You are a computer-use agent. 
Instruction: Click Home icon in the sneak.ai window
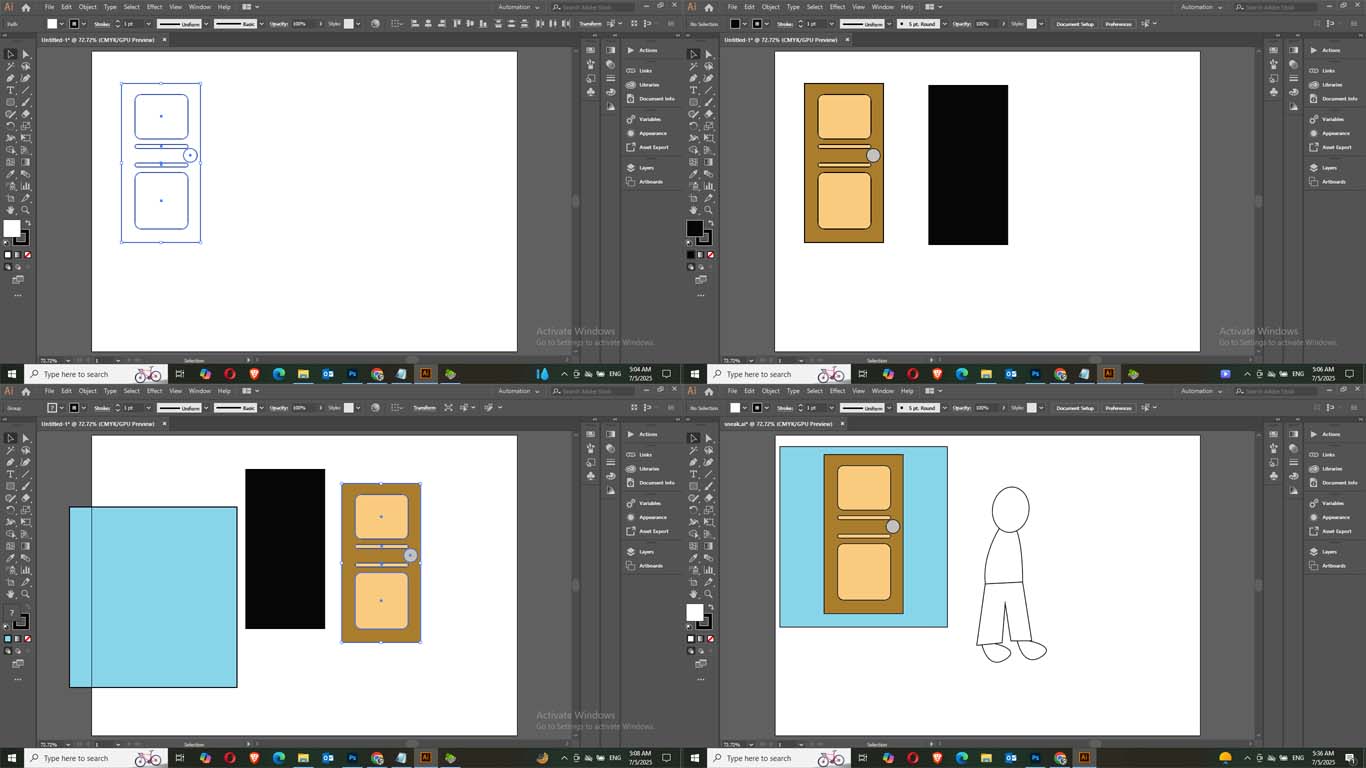[x=708, y=391]
